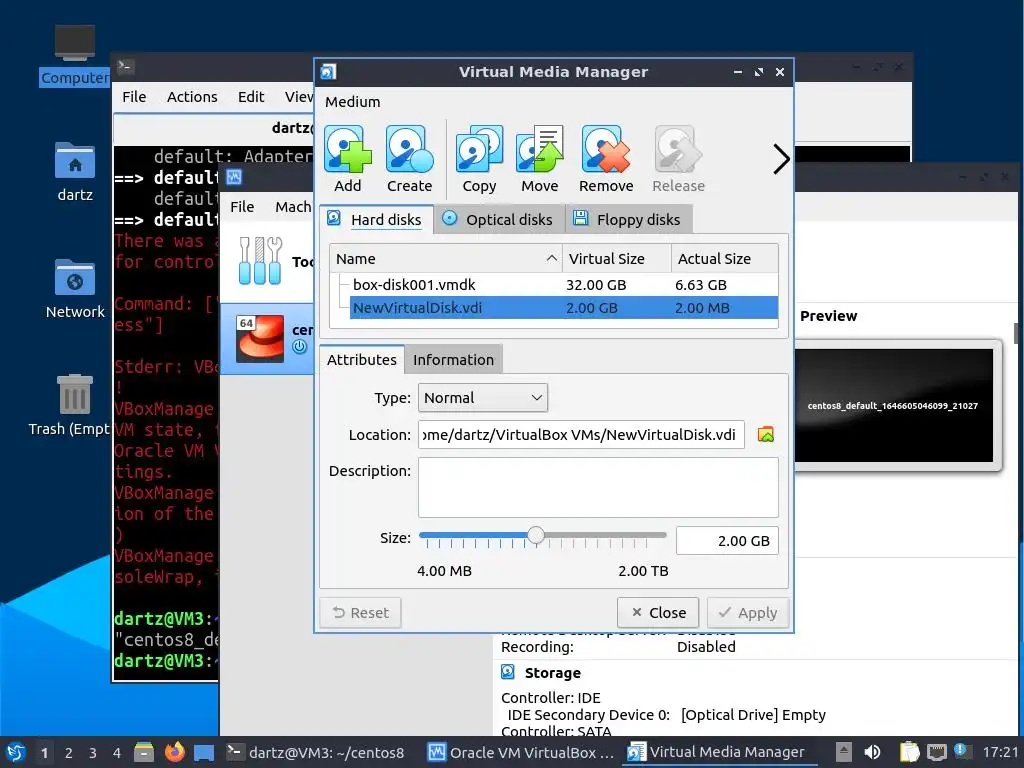Expand the toolbar overflow chevron
Screen dimensions: 1024x768
(781, 159)
